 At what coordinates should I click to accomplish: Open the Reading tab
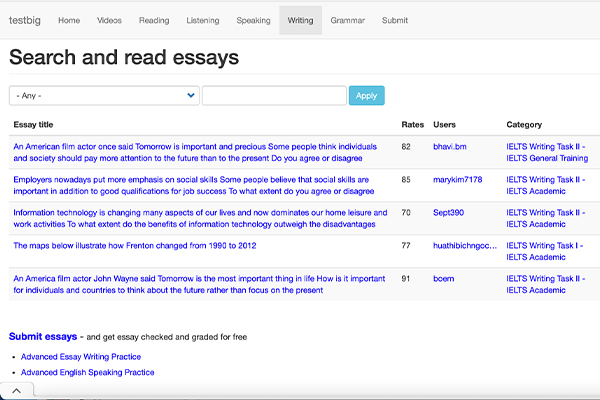[x=154, y=20]
